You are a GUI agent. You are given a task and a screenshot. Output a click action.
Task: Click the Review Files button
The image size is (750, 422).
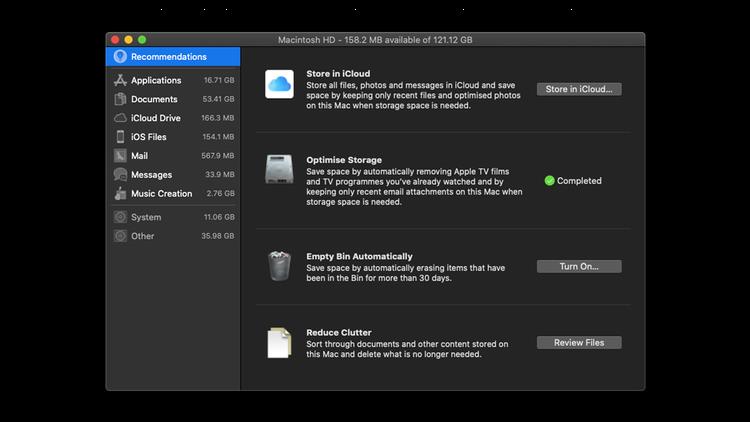click(x=579, y=342)
